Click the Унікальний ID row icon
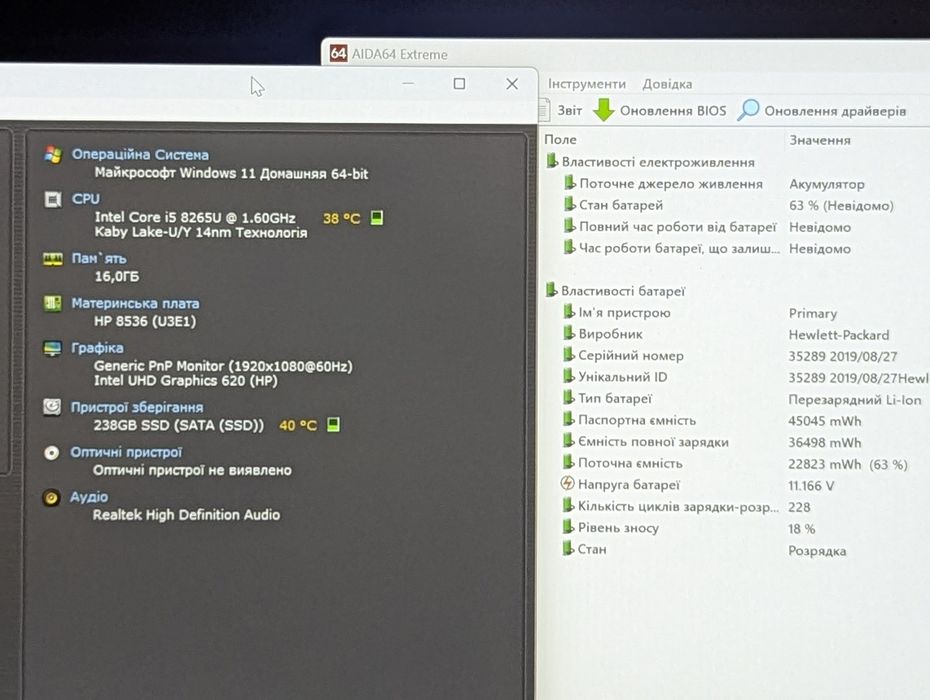 [x=569, y=376]
